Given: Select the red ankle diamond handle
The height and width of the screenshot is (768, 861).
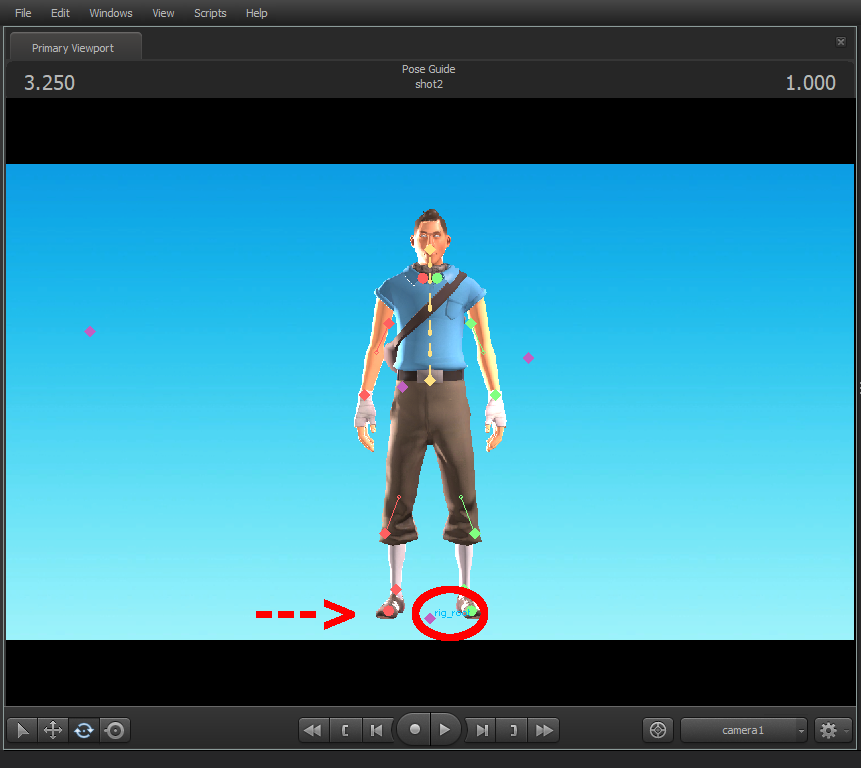Looking at the screenshot, I should 396,590.
